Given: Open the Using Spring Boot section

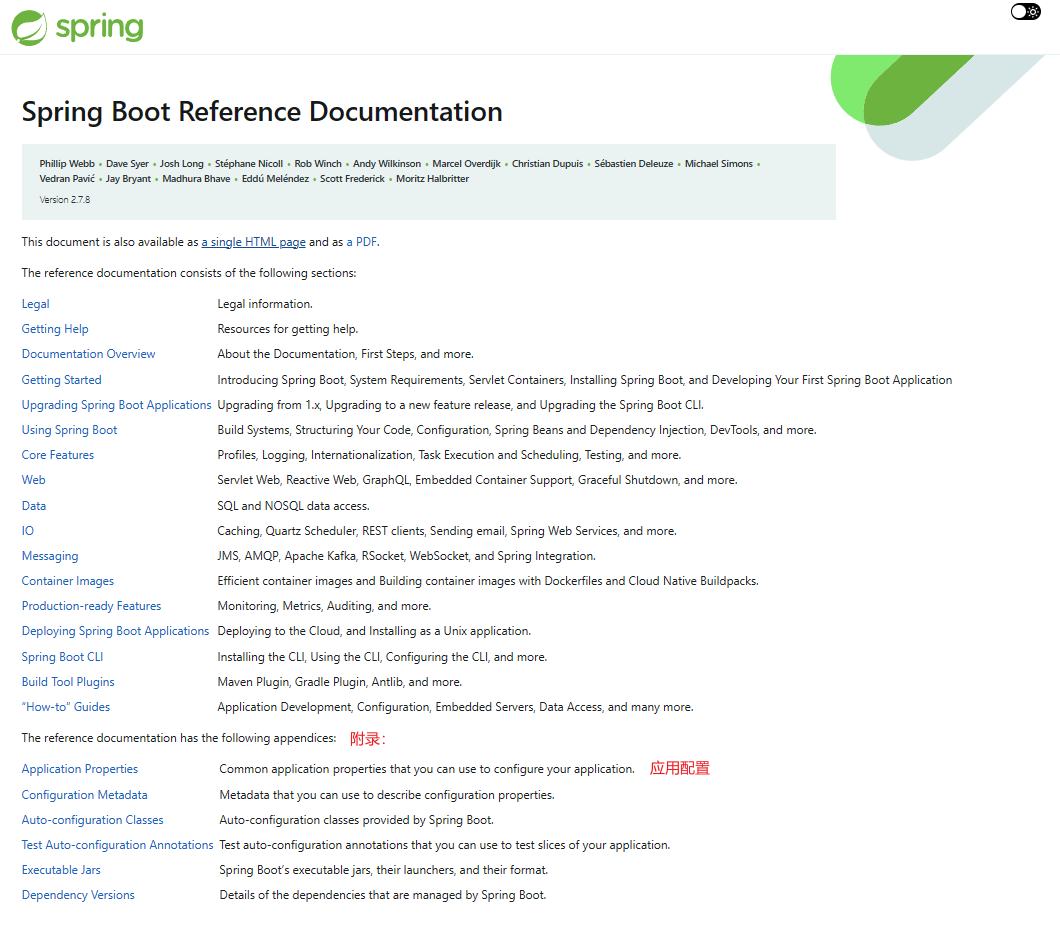Looking at the screenshot, I should coord(70,430).
